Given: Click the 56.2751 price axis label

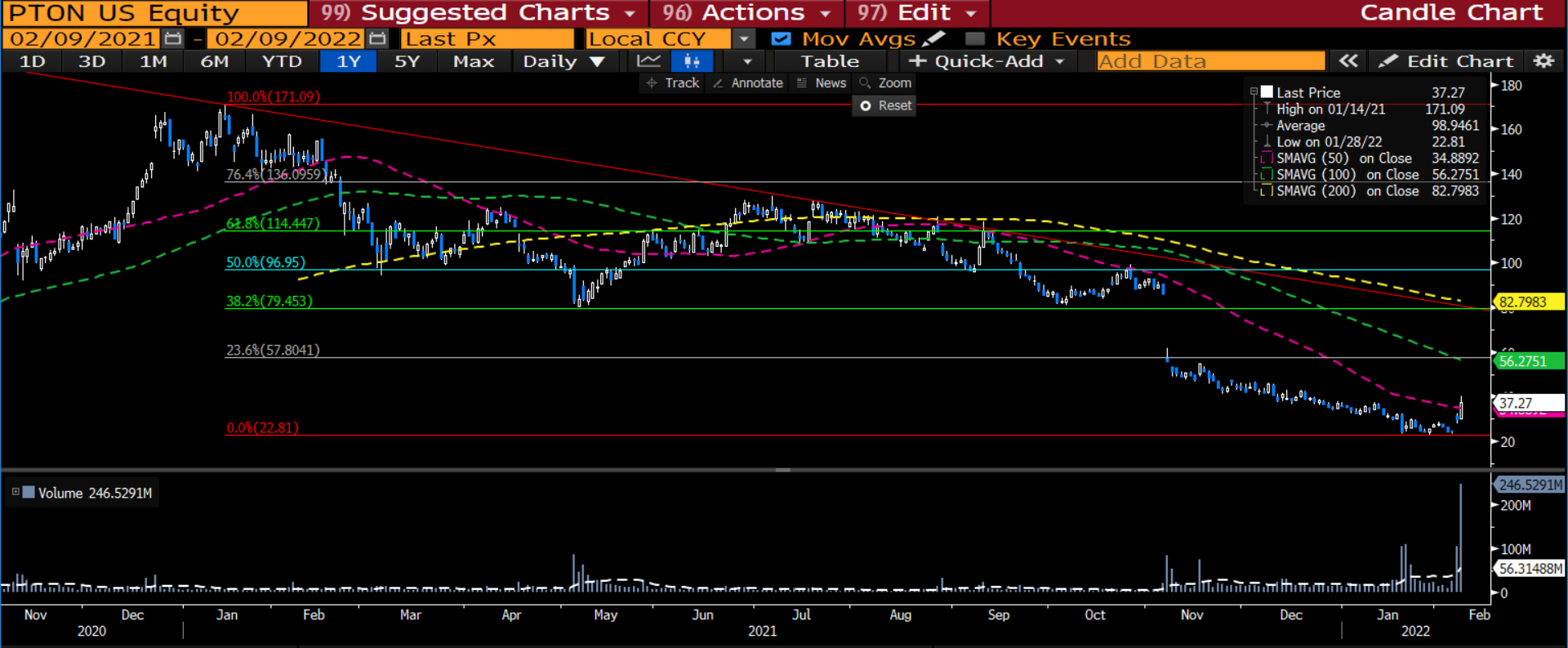Looking at the screenshot, I should [1528, 361].
